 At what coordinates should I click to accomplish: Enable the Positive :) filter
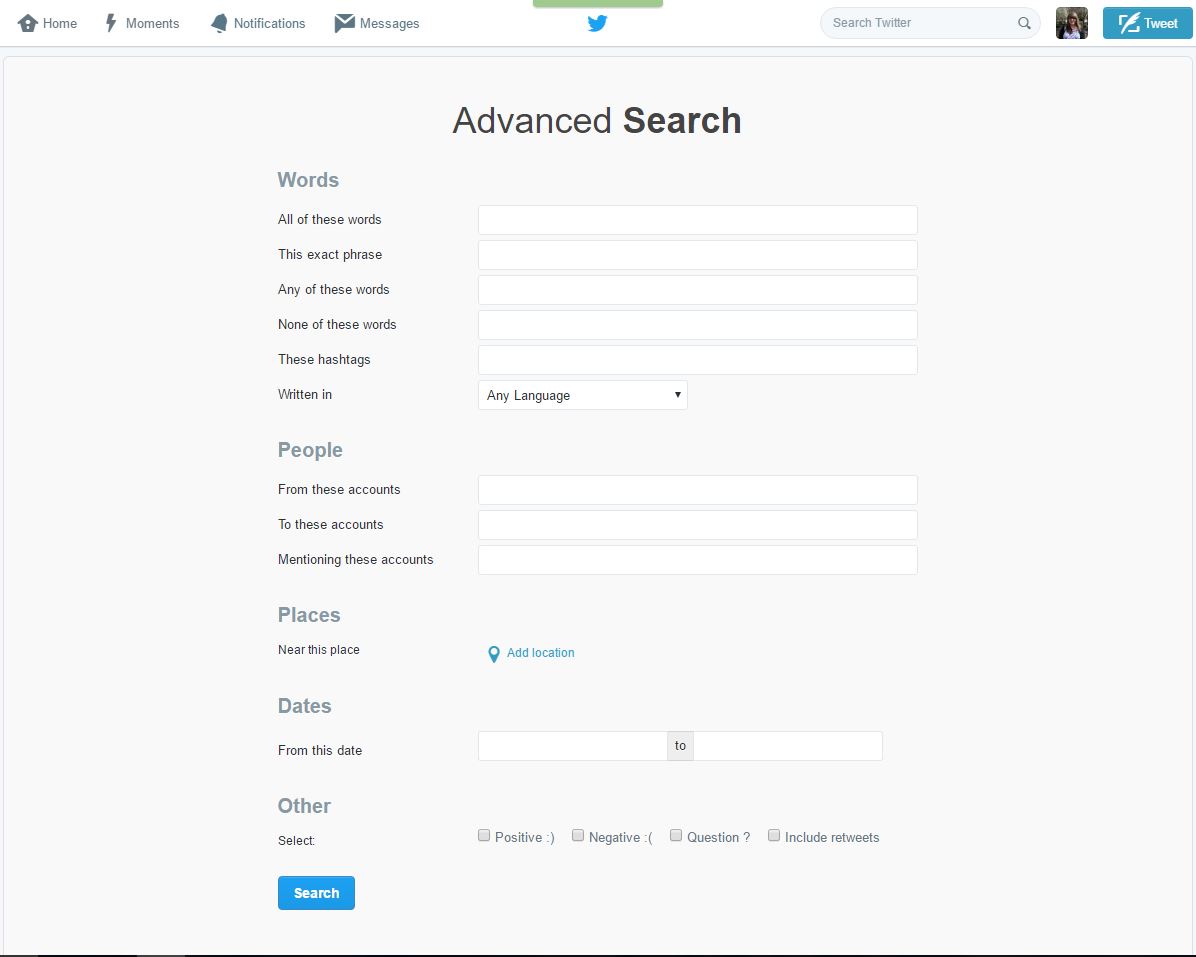483,834
